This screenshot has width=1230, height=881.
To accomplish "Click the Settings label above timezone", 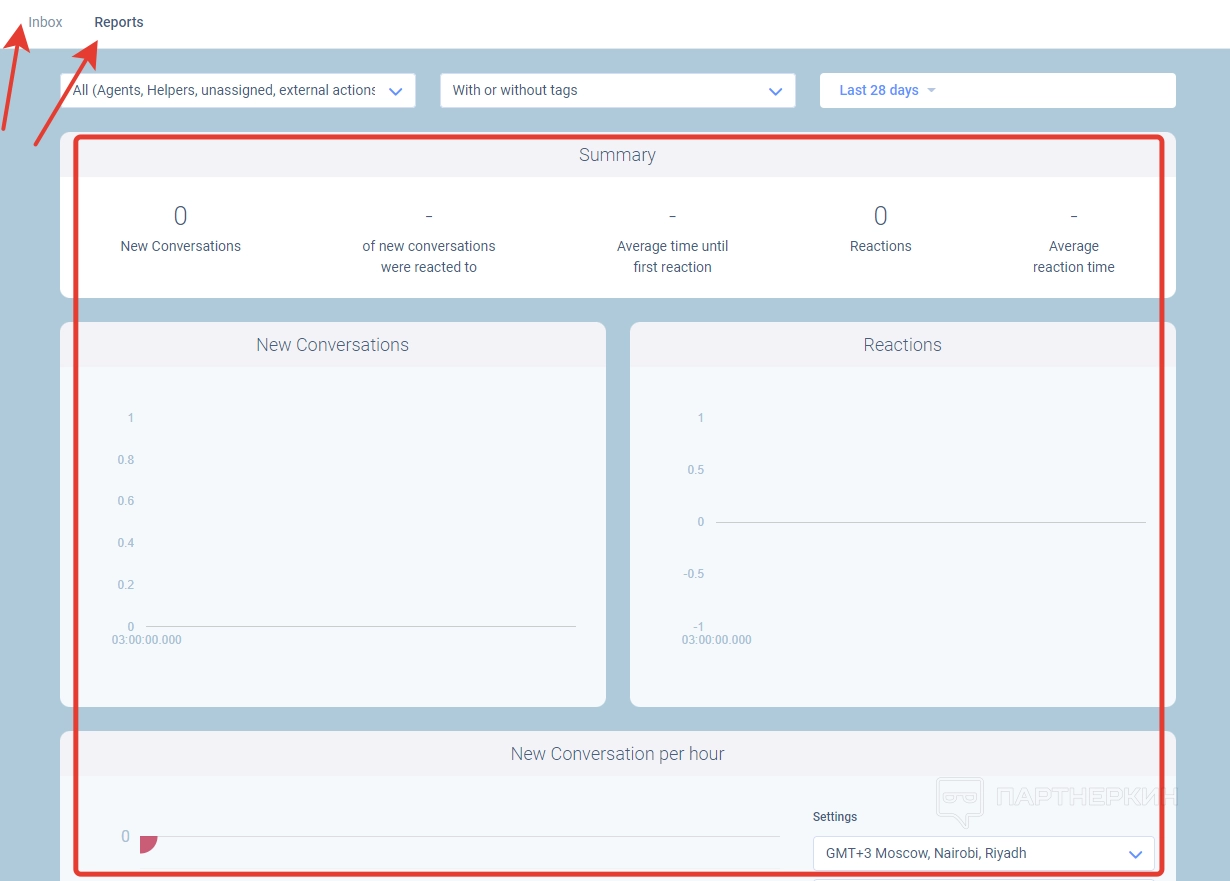I will tap(835, 817).
